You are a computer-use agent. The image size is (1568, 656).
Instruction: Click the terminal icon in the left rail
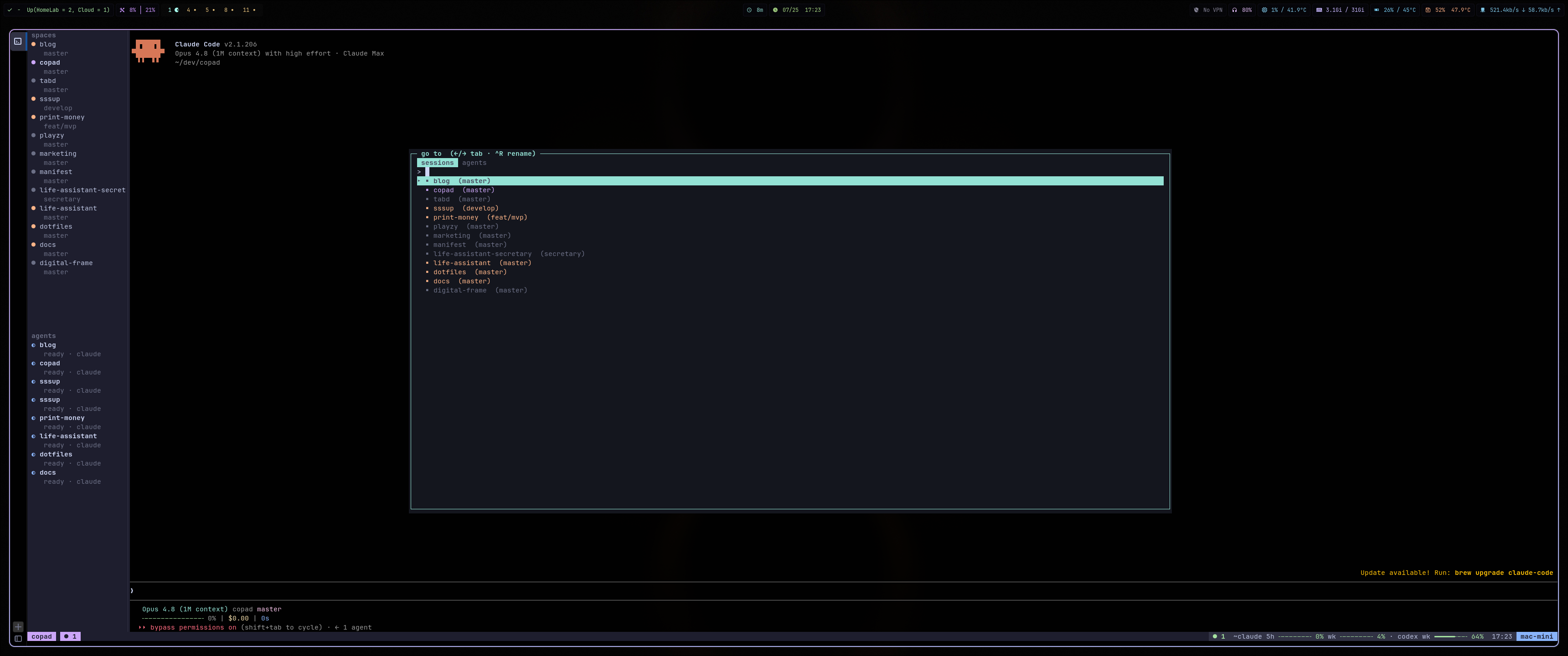pos(18,41)
